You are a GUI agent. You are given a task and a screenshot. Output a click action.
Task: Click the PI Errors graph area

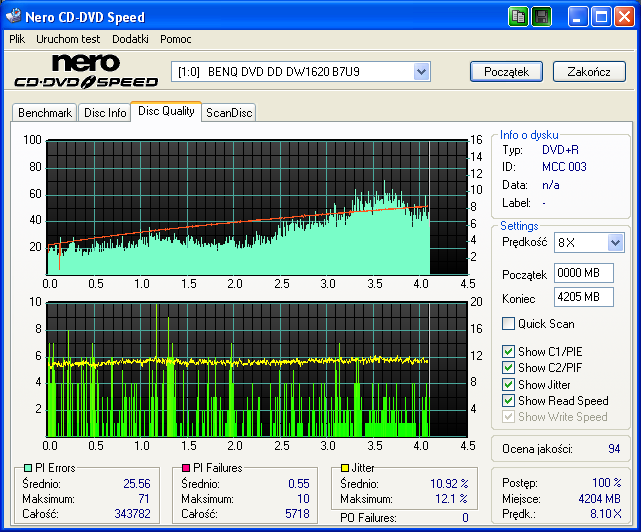257,207
